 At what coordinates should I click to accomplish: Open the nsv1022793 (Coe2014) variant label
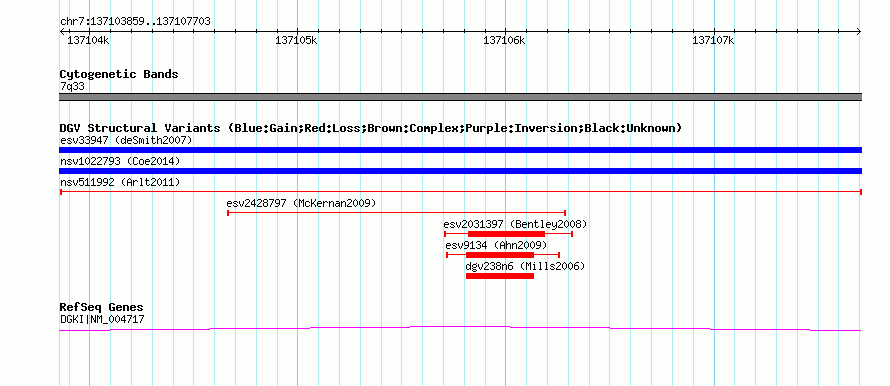coord(120,162)
